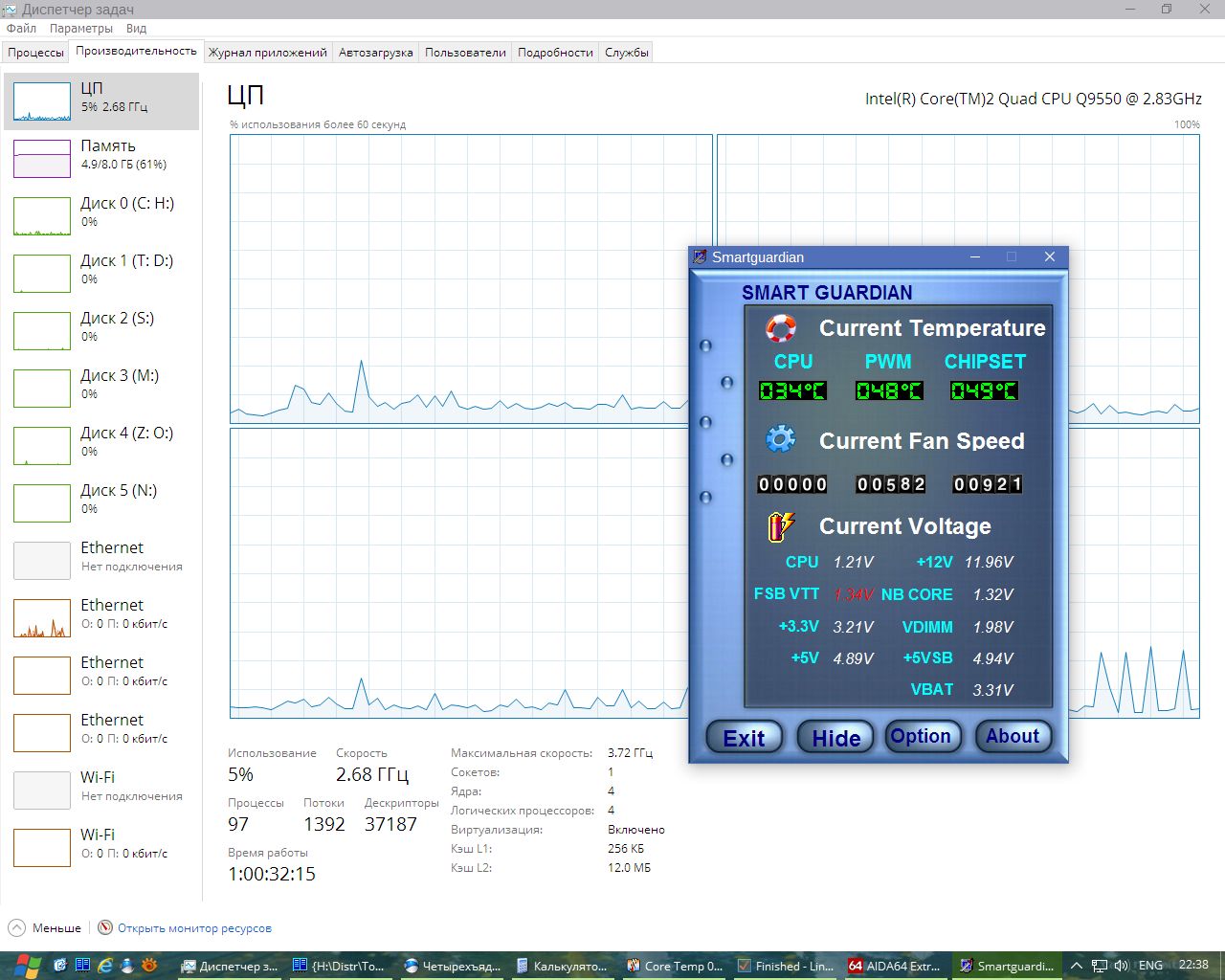Click the first quick launch icon near Start
The height and width of the screenshot is (980, 1225).
[x=60, y=966]
